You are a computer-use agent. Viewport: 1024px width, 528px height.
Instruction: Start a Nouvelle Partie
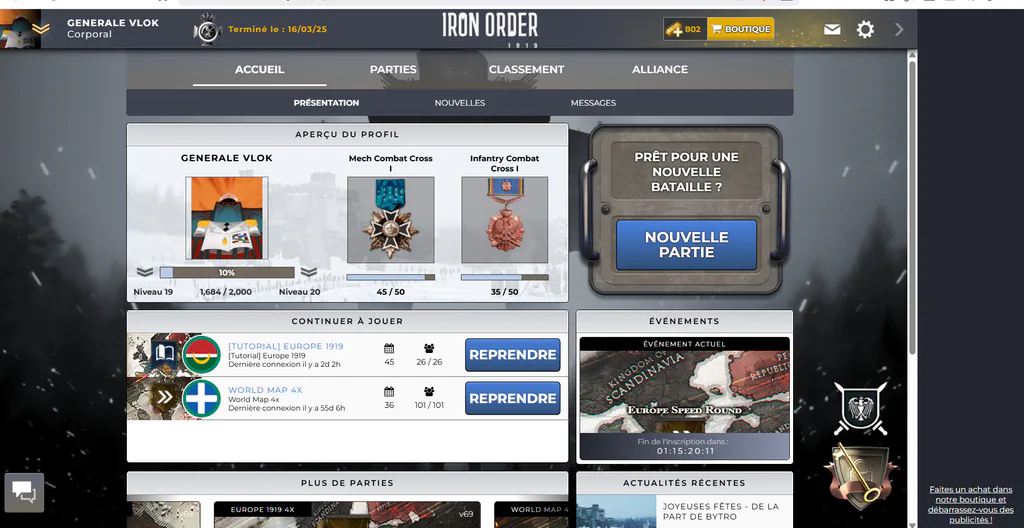click(686, 245)
